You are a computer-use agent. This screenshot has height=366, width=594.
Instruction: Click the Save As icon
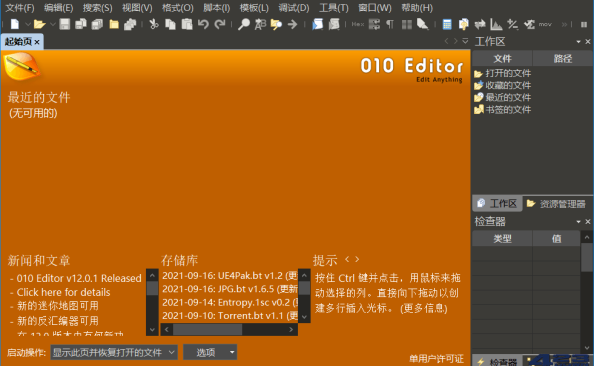(x=81, y=24)
